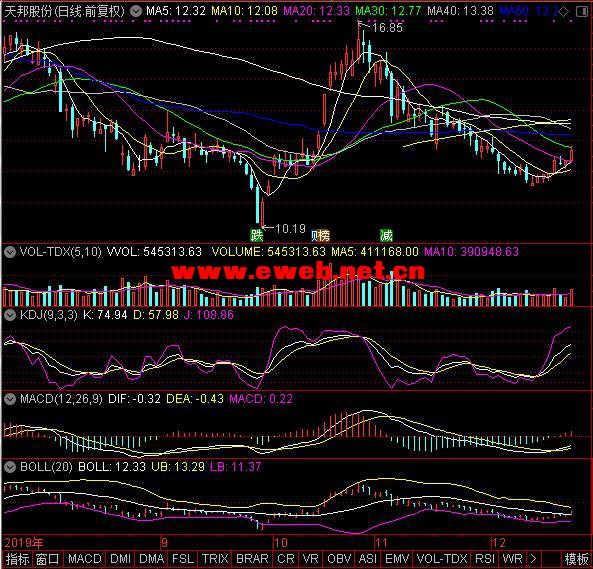The image size is (593, 569).
Task: Click the 窗口 button
Action: point(47,559)
